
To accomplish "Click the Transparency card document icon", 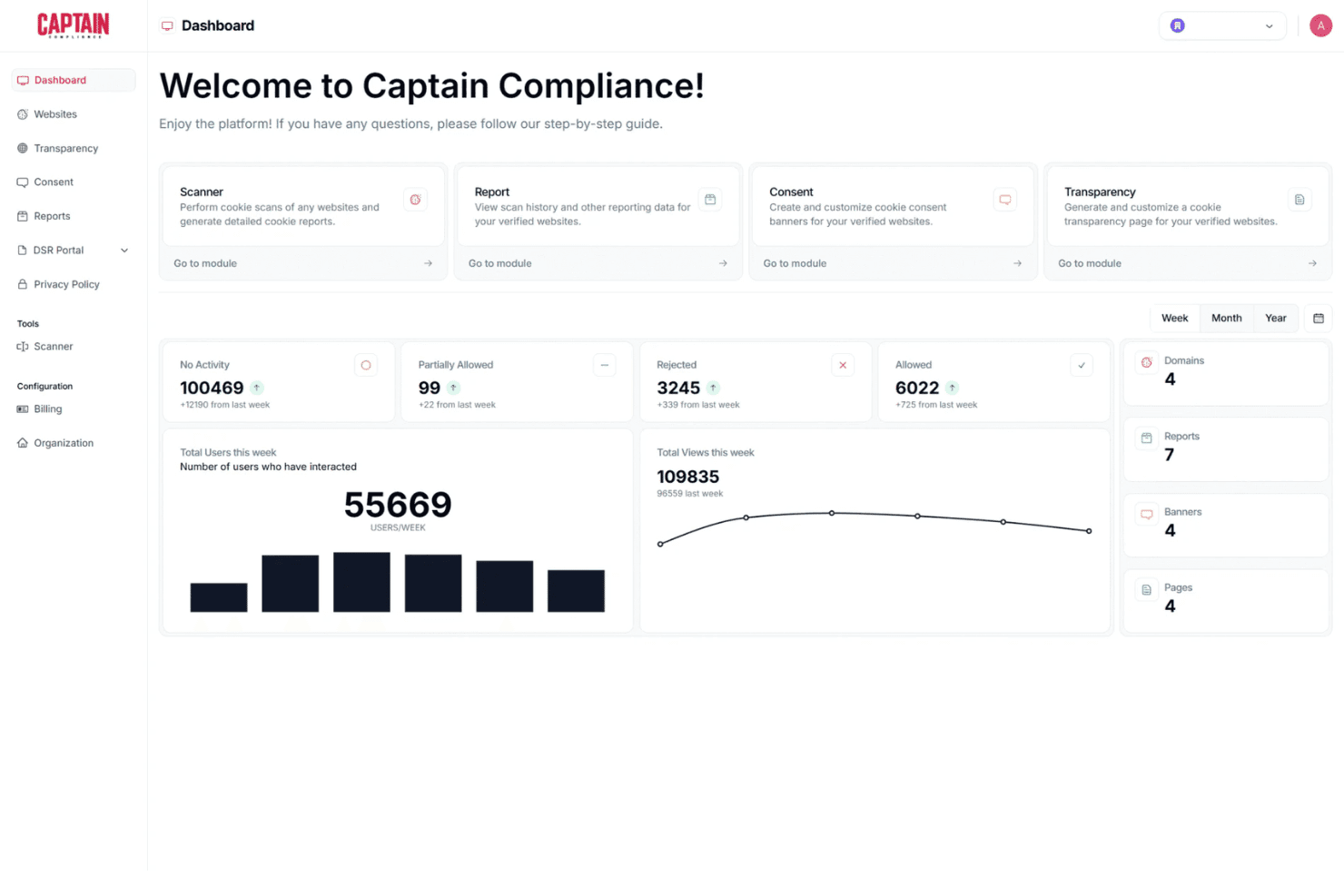I will click(1300, 200).
